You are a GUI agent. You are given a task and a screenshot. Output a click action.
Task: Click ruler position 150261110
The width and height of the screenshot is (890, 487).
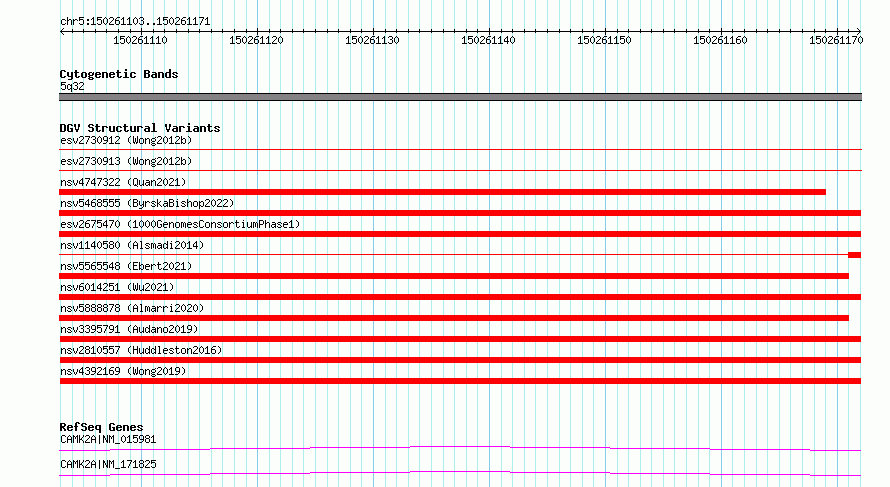click(140, 40)
